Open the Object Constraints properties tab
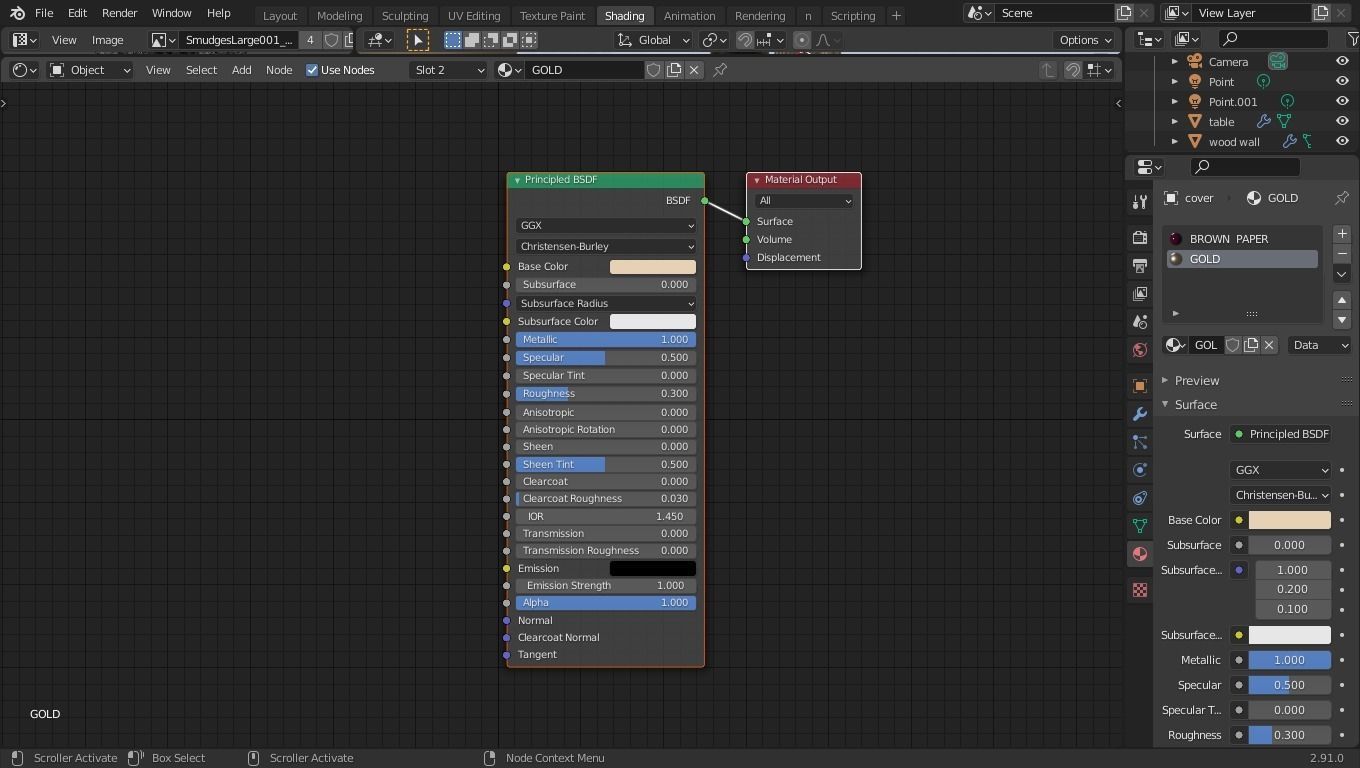The height and width of the screenshot is (768, 1360). tap(1139, 498)
